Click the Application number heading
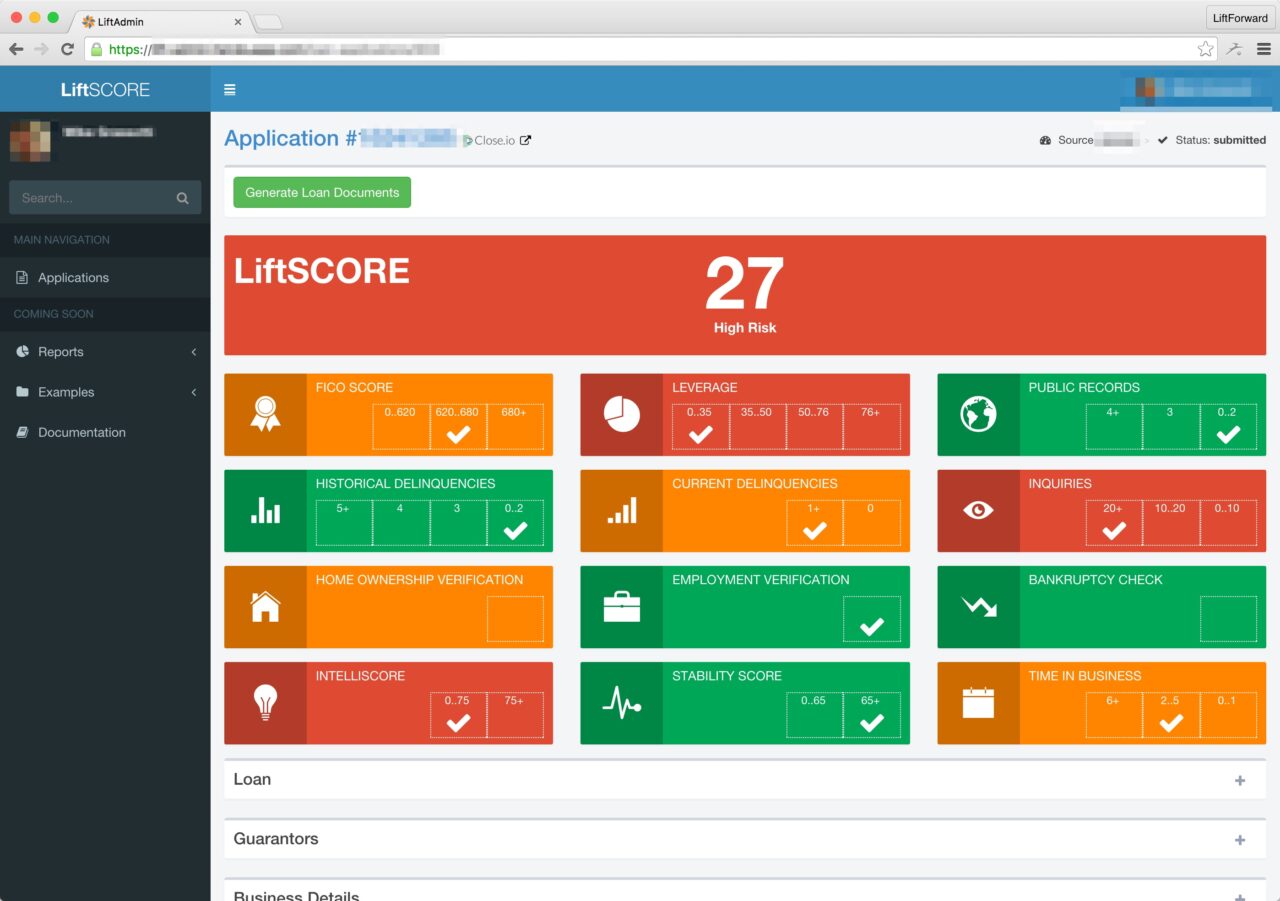The height and width of the screenshot is (901, 1280). [x=341, y=139]
